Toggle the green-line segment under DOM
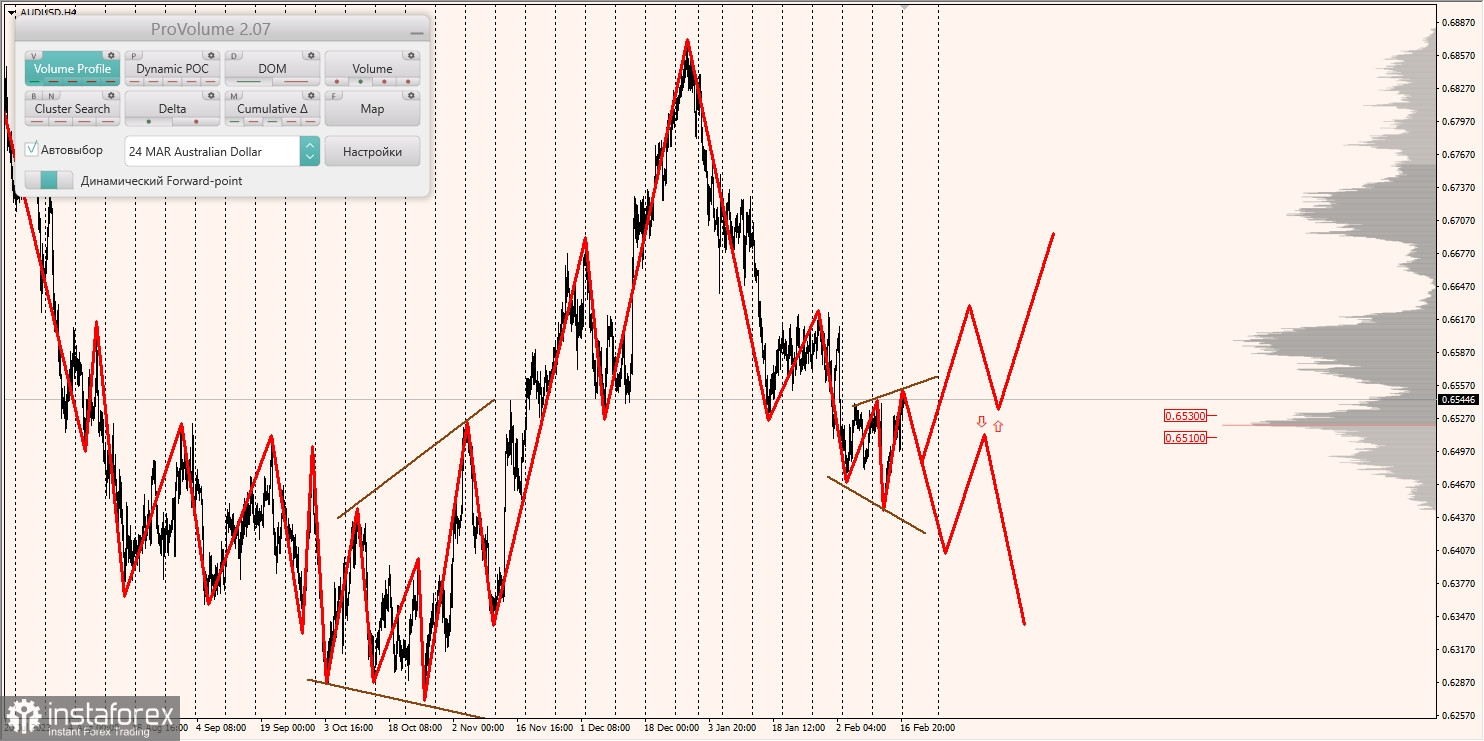Viewport: 1484px width, 741px height. [x=248, y=81]
